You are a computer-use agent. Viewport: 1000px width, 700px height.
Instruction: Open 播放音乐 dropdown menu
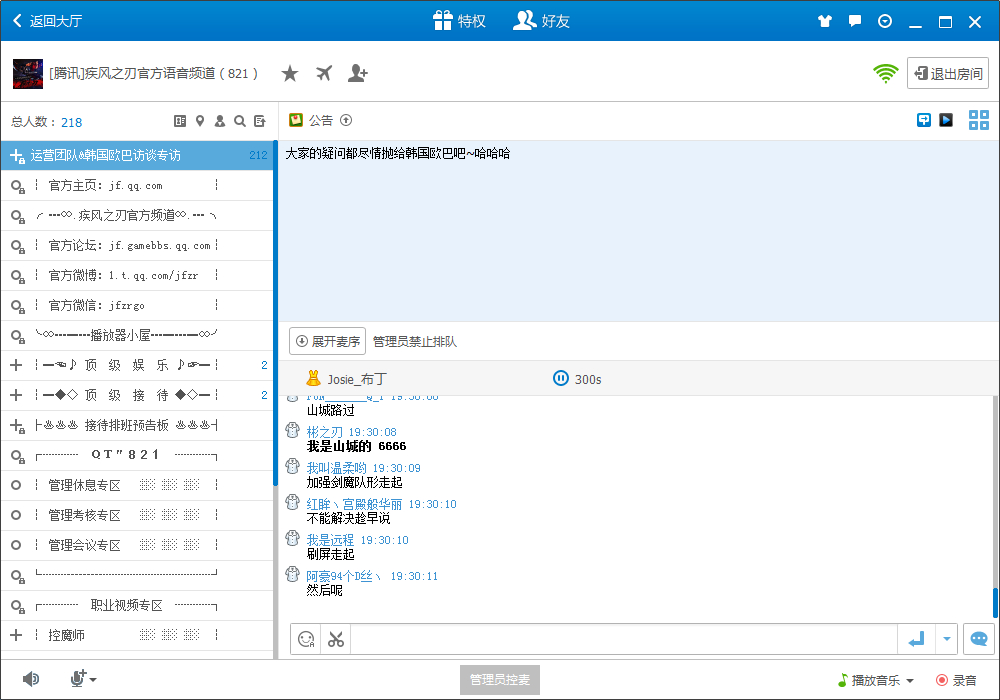[876, 680]
